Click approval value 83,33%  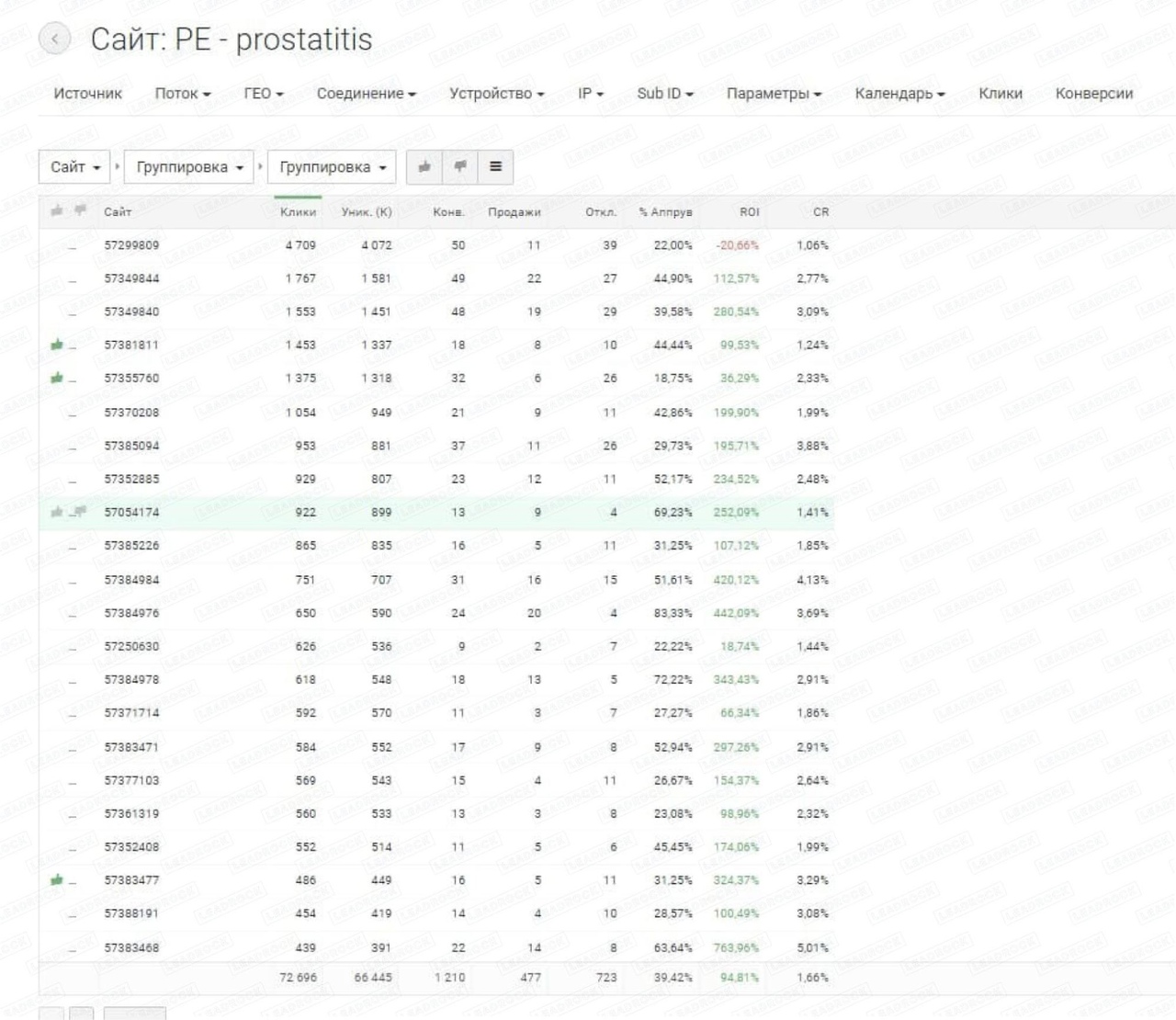click(x=673, y=613)
